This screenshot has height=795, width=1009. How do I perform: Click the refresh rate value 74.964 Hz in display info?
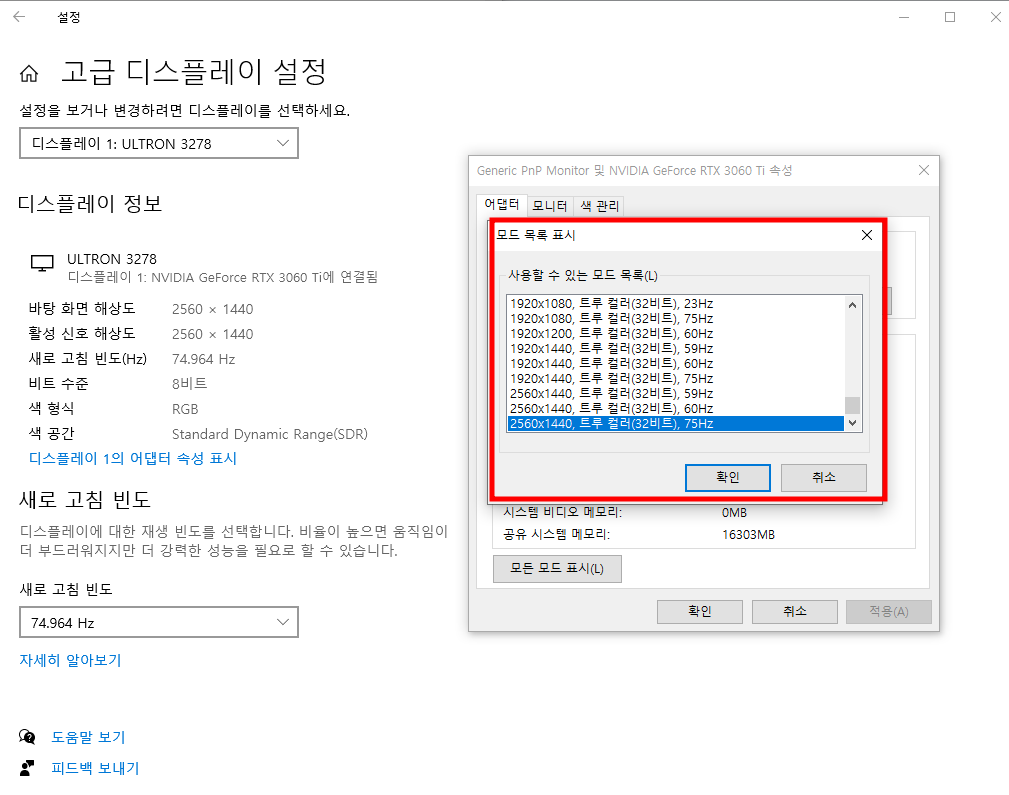tap(203, 359)
